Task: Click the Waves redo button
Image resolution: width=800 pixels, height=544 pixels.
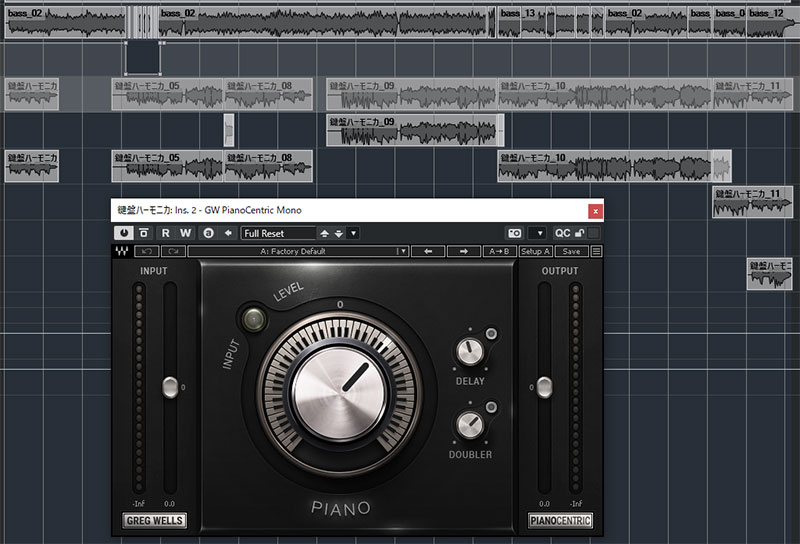Action: [173, 251]
